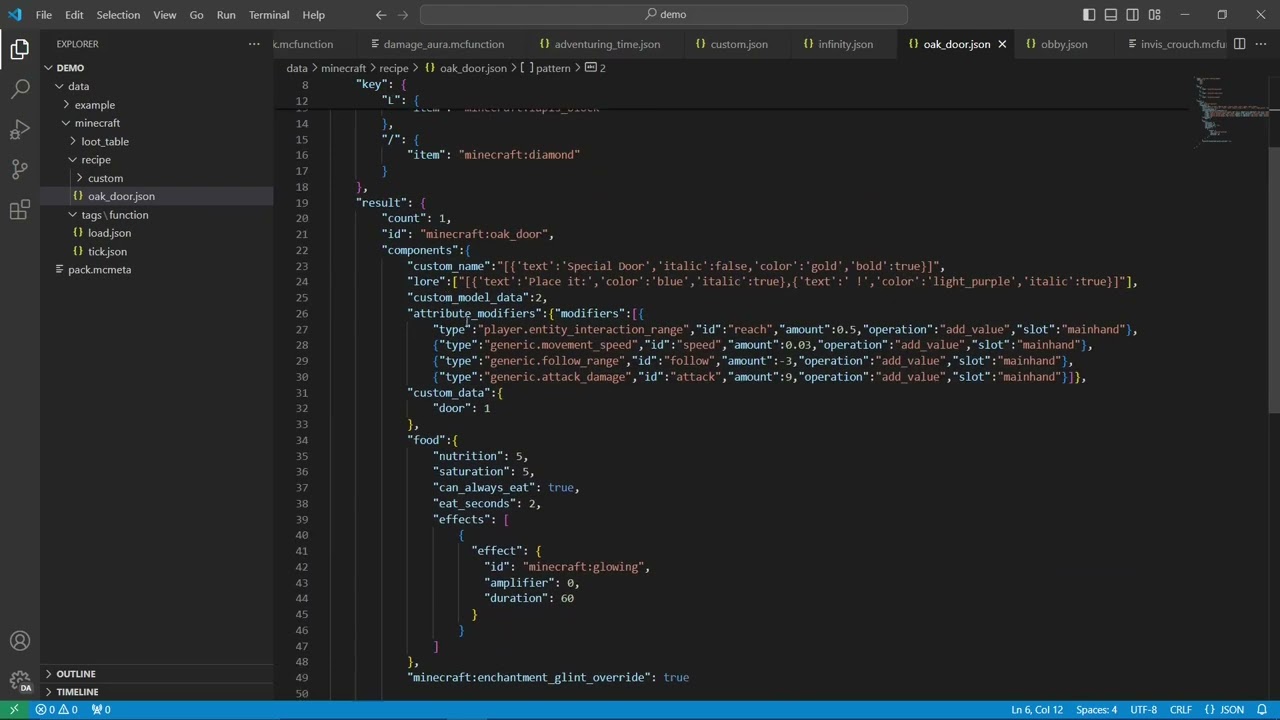
Task: Open errors and warnings count in status bar
Action: [x=57, y=710]
